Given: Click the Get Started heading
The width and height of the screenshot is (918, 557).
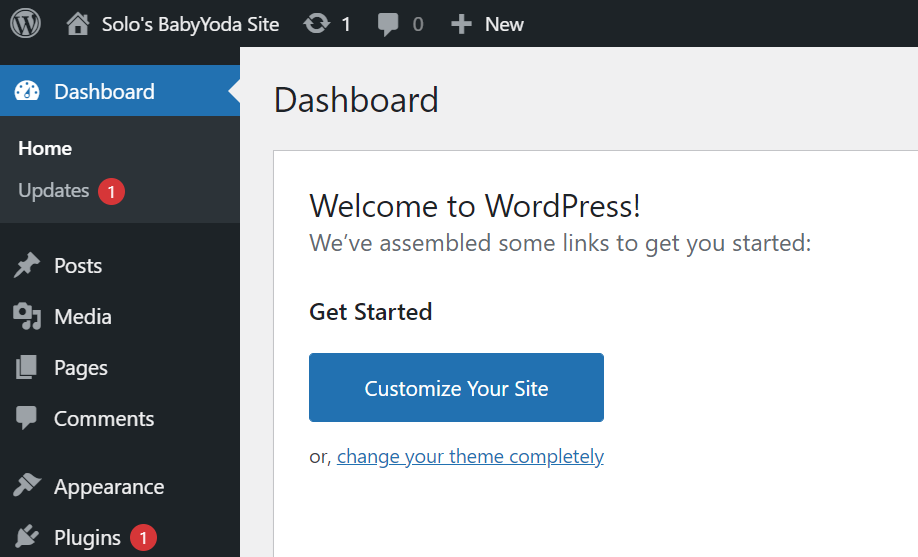Looking at the screenshot, I should coord(371,312).
